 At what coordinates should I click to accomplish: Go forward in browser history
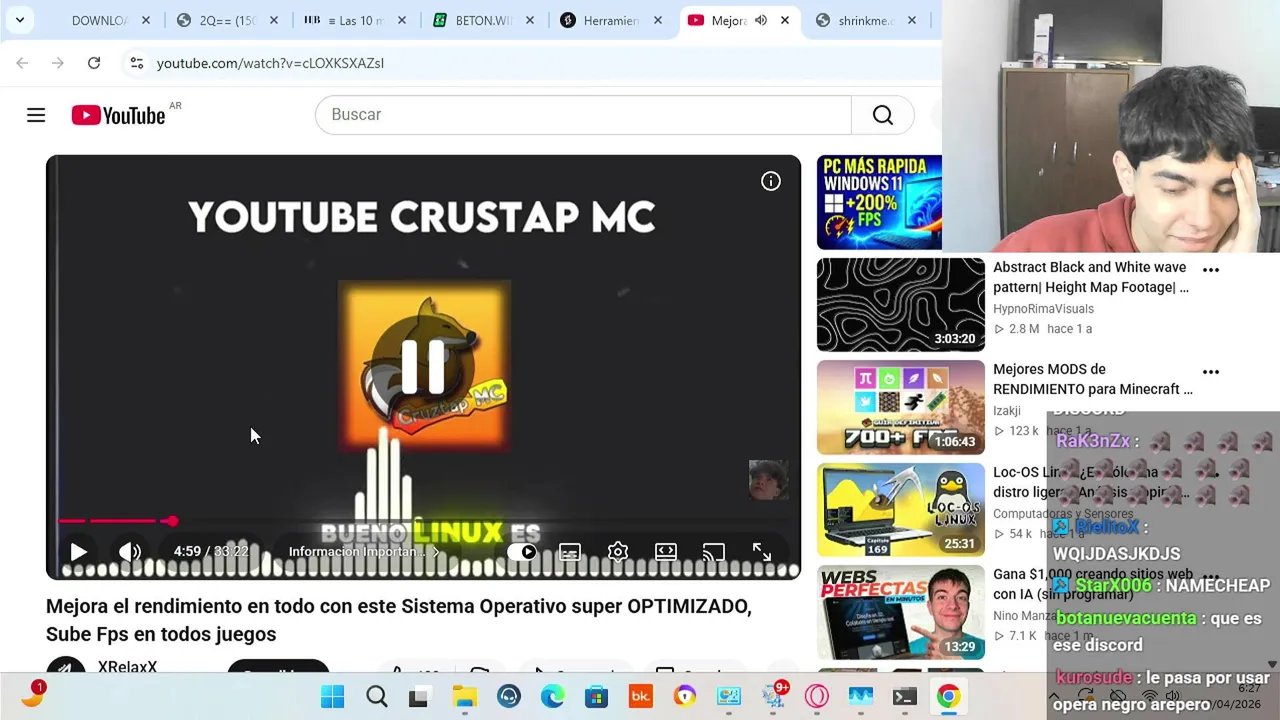(x=58, y=63)
